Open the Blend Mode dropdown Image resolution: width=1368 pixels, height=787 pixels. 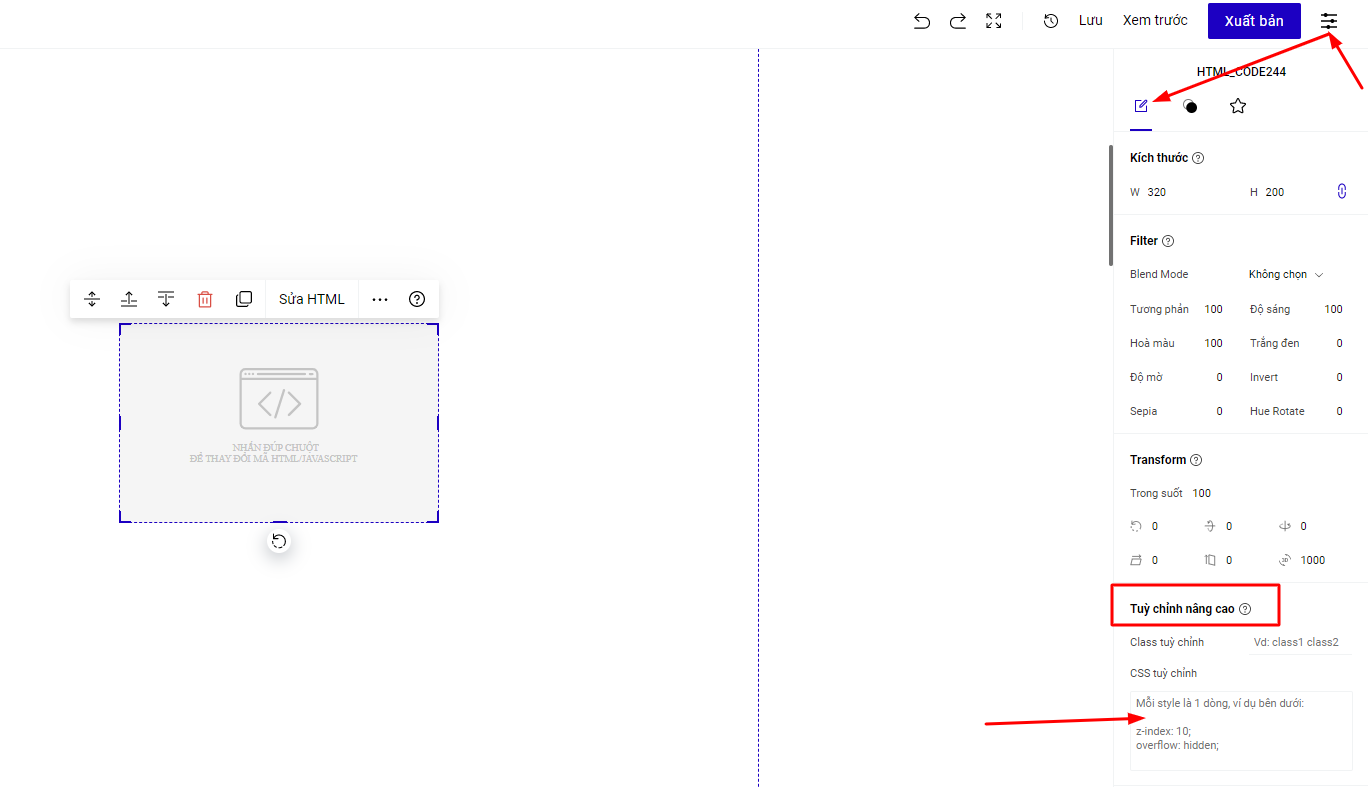tap(1286, 275)
